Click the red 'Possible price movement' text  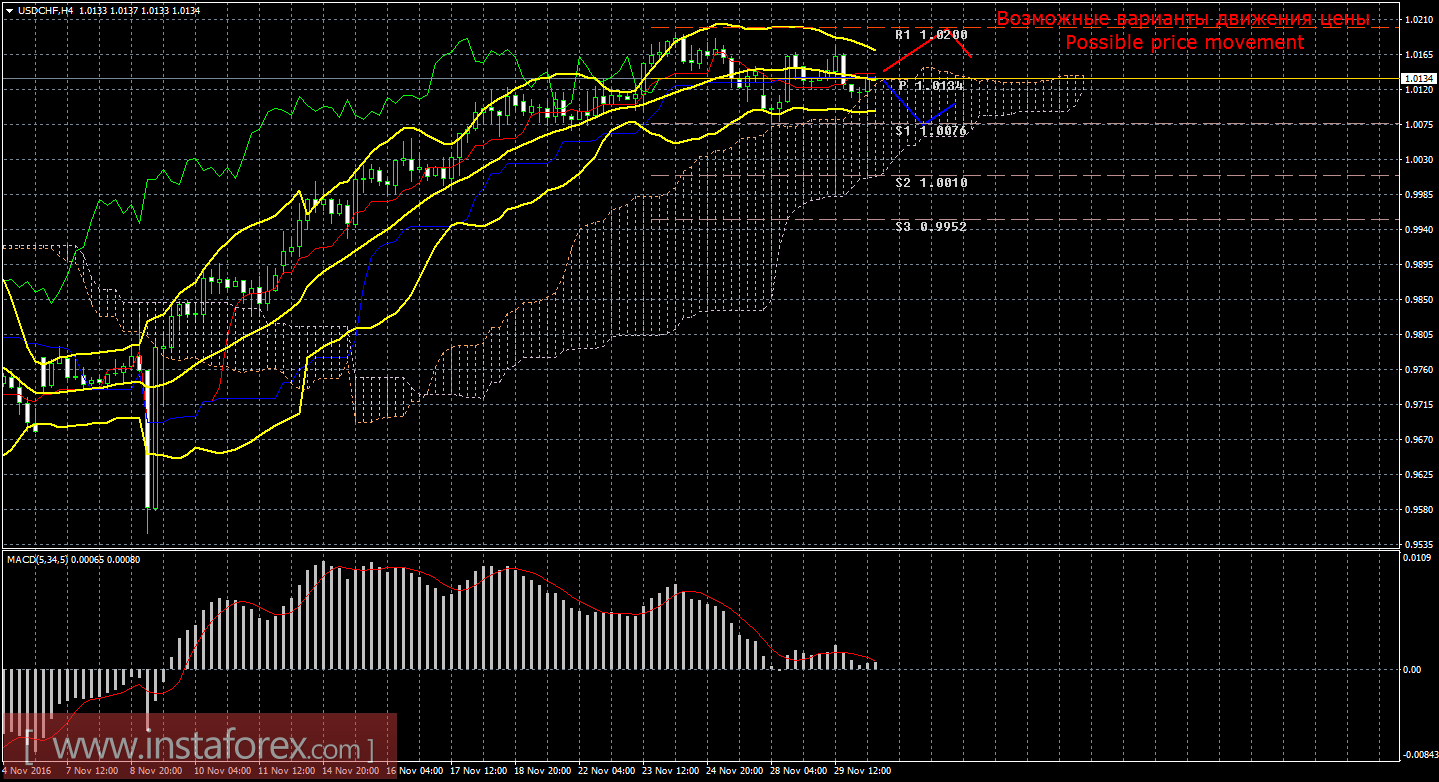(x=1184, y=42)
